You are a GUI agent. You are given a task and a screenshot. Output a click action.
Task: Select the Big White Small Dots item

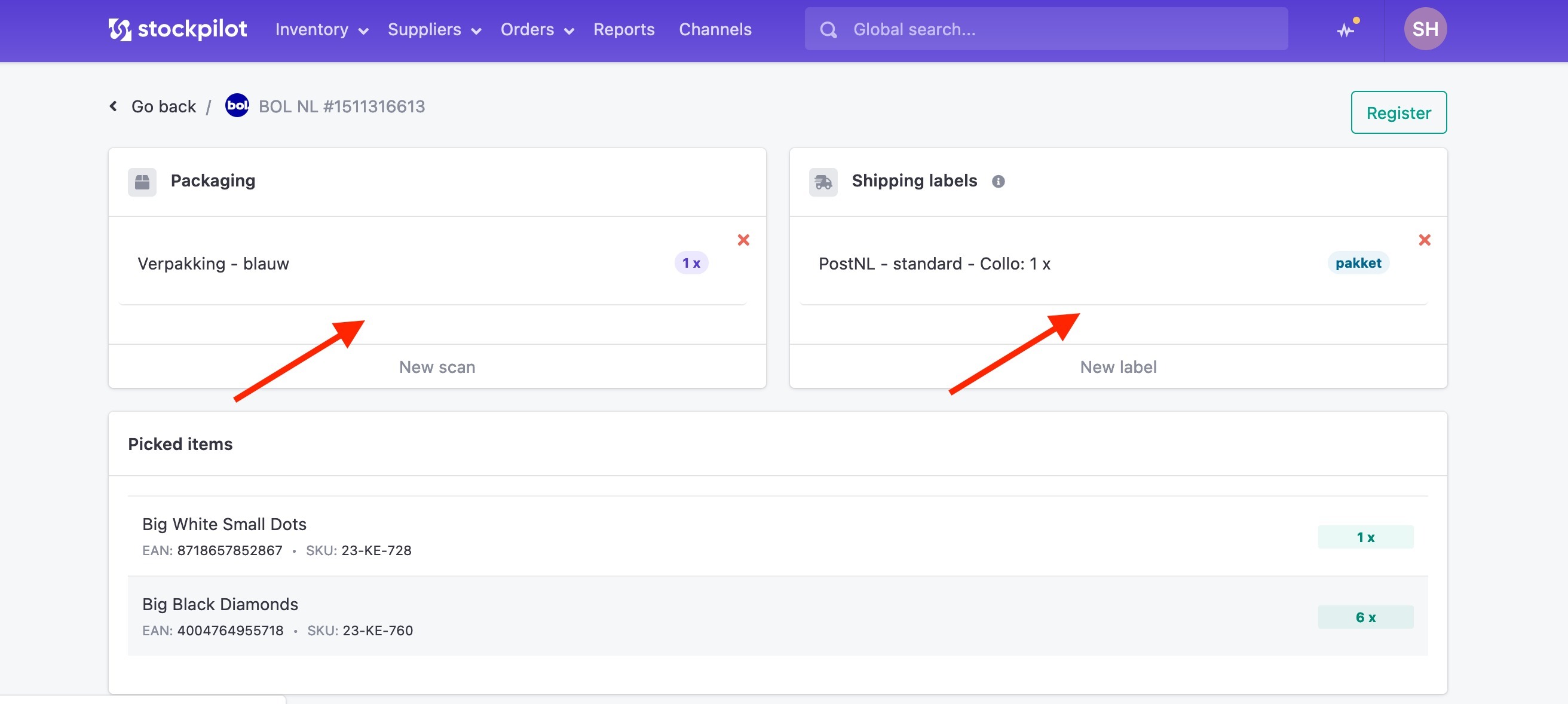click(778, 536)
